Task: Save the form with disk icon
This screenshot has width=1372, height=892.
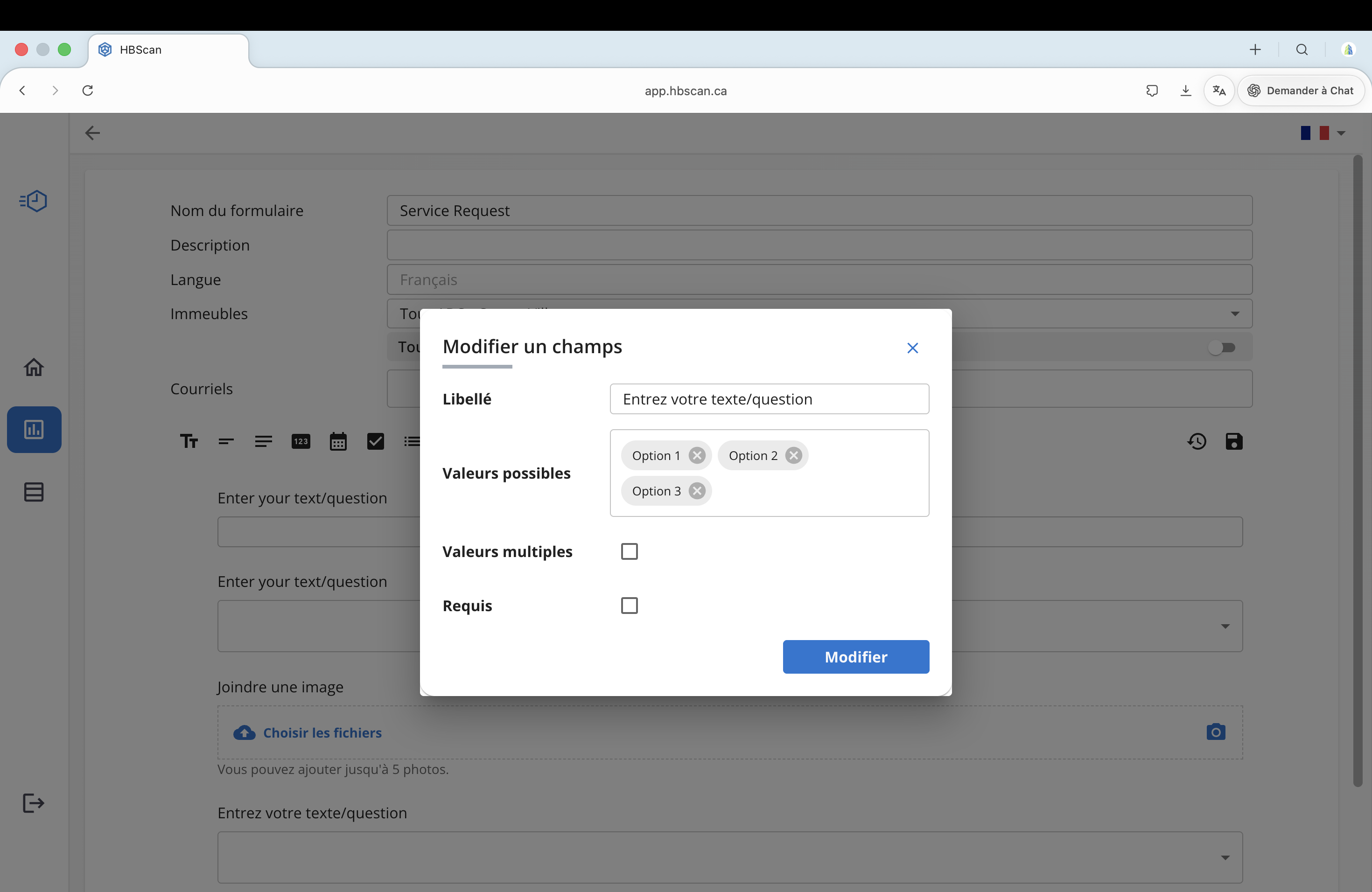Action: tap(1234, 441)
